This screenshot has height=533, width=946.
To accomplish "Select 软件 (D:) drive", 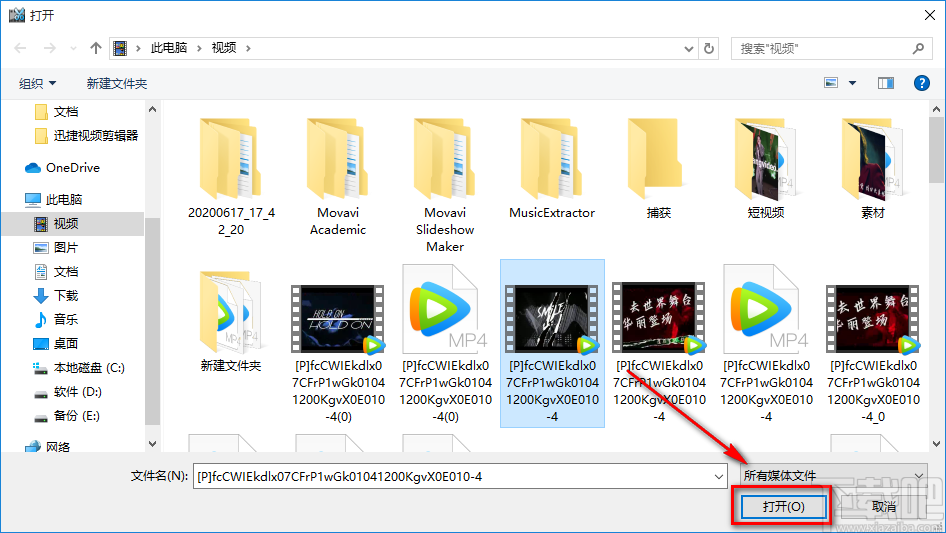I will pyautogui.click(x=67, y=392).
